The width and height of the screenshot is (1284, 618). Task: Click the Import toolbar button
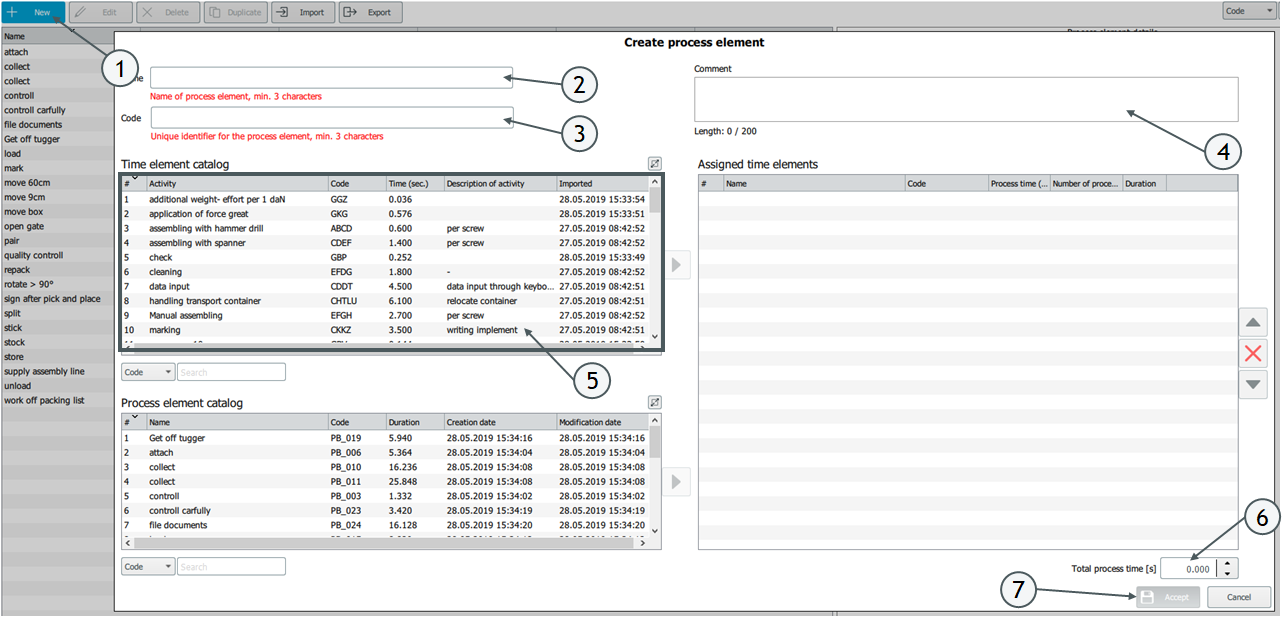[x=302, y=12]
